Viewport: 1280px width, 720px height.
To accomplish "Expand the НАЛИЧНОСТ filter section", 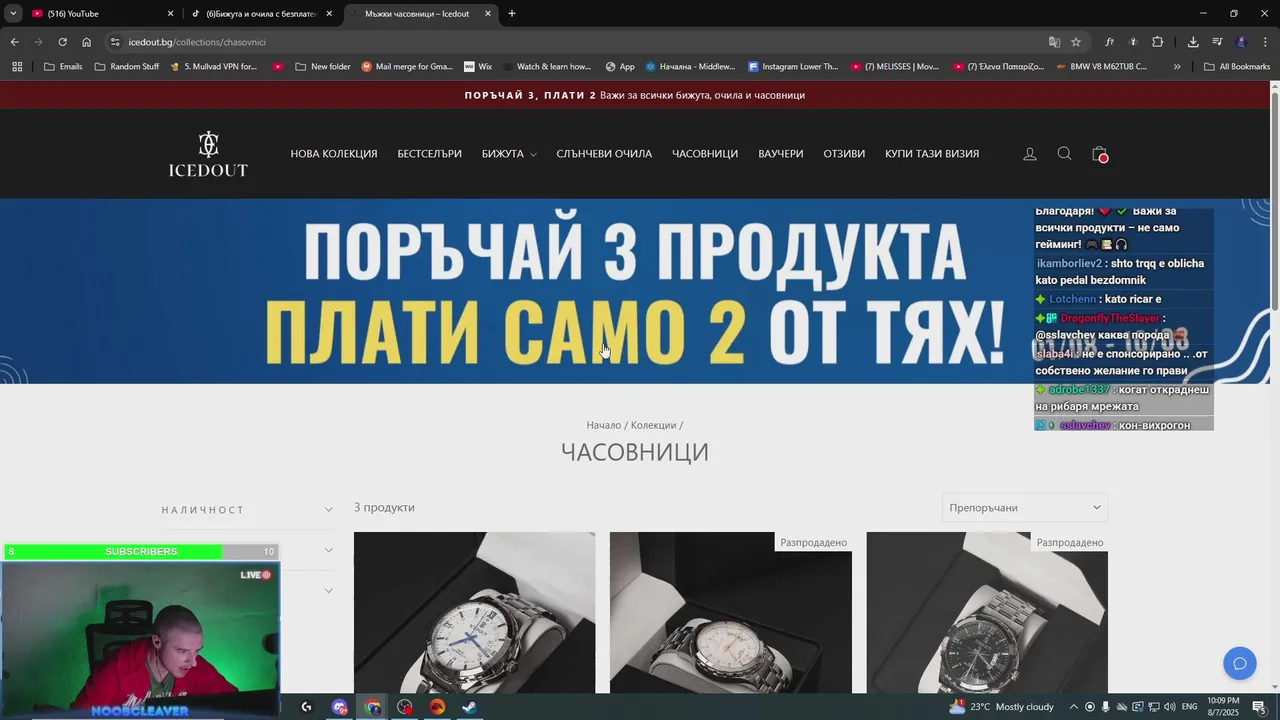I will point(247,510).
